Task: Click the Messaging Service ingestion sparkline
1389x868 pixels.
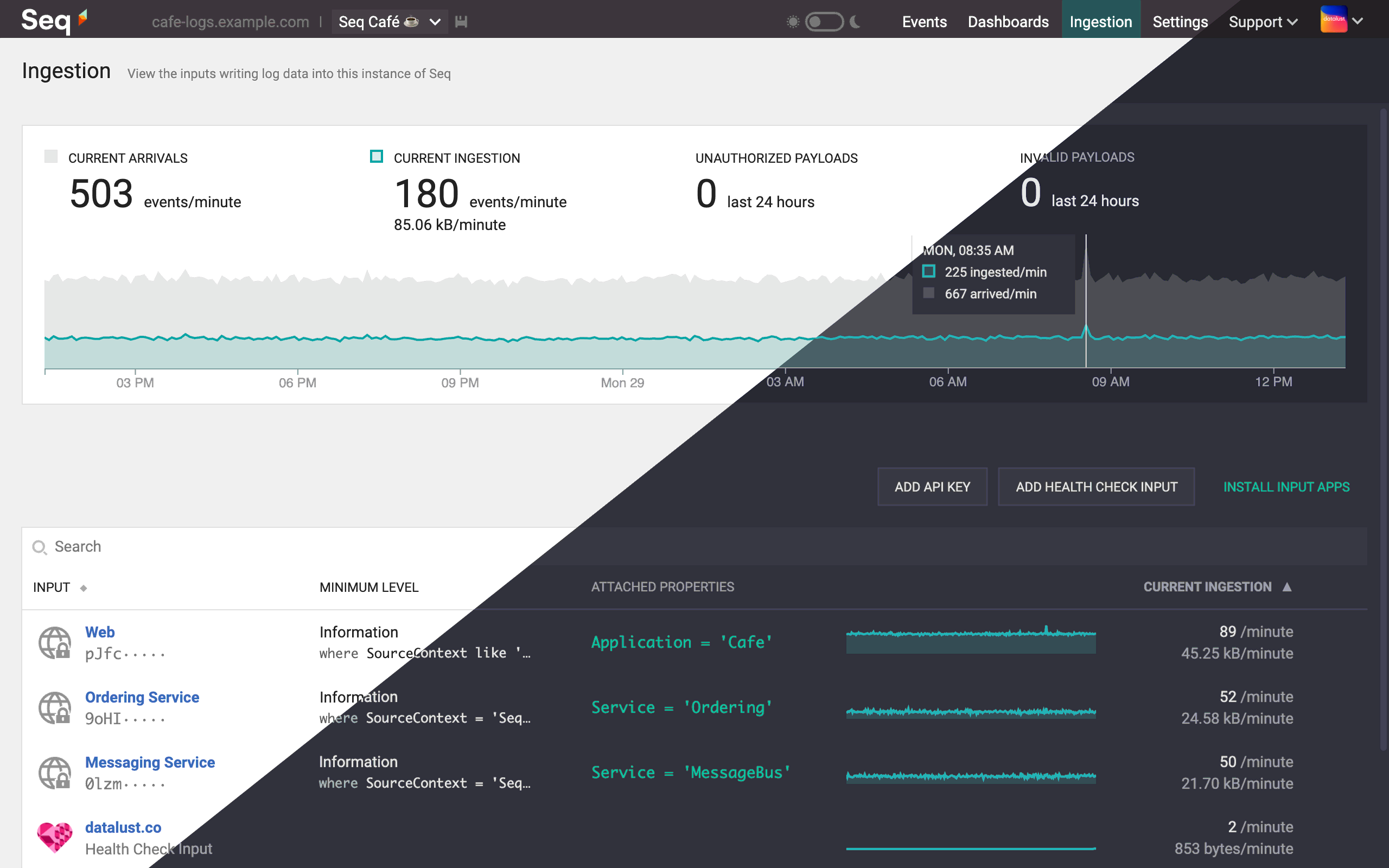Action: (x=971, y=777)
